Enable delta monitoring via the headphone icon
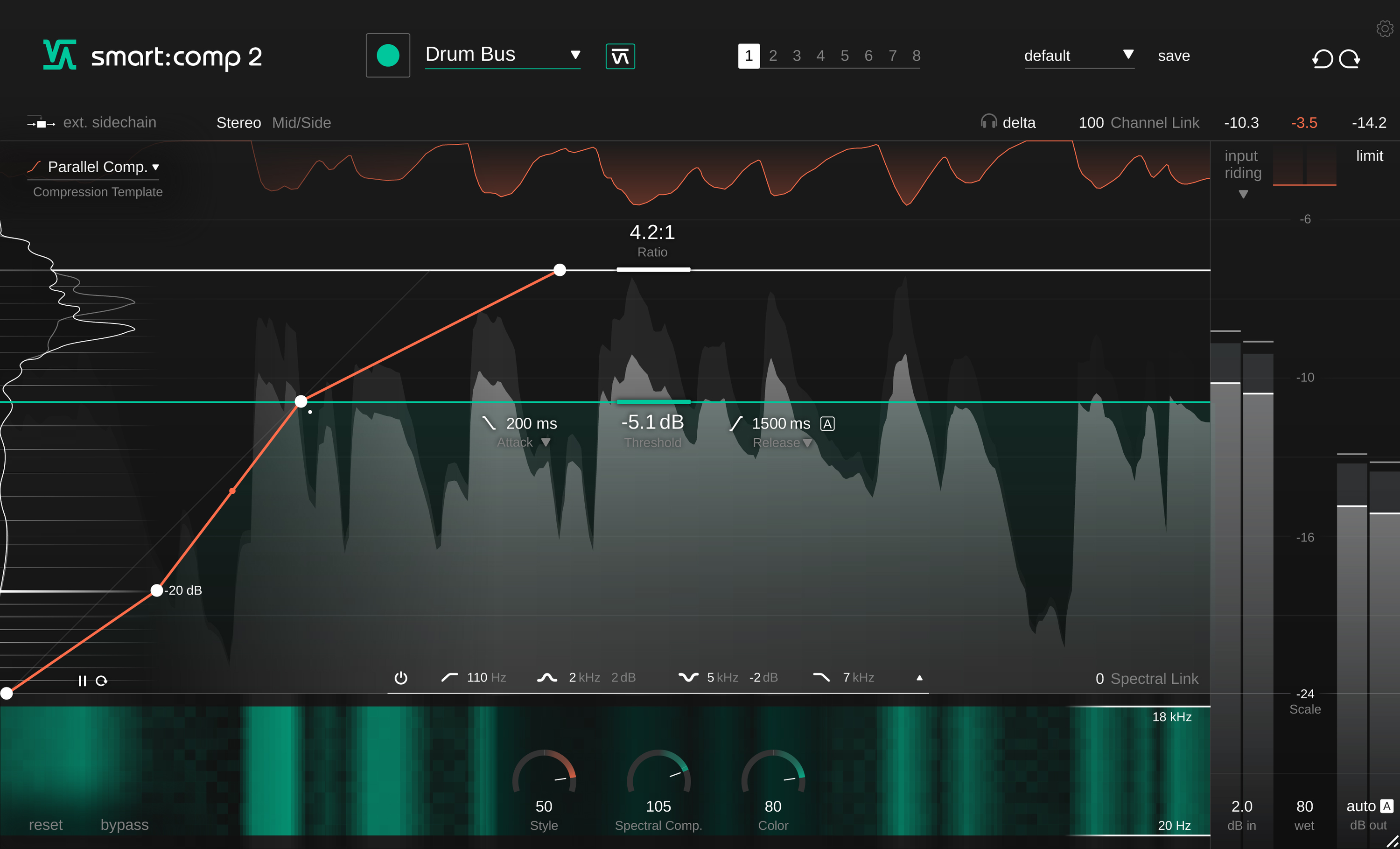 click(x=989, y=122)
